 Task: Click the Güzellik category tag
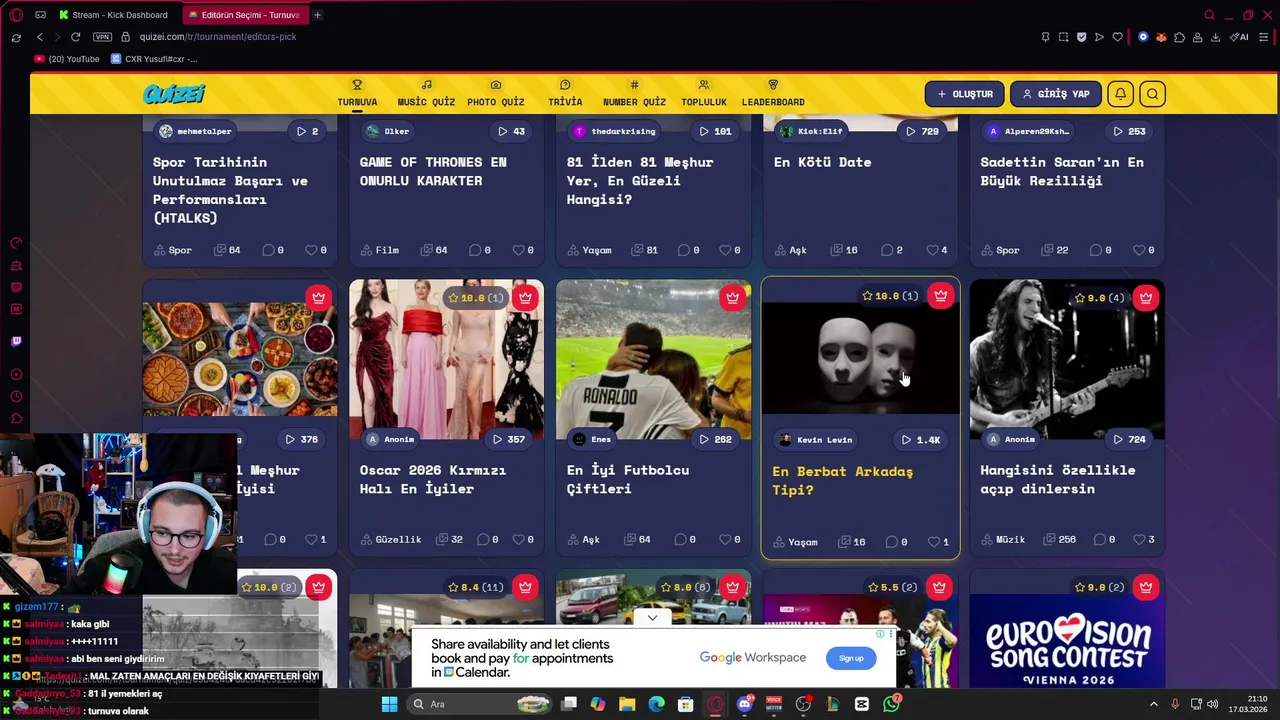coord(390,540)
